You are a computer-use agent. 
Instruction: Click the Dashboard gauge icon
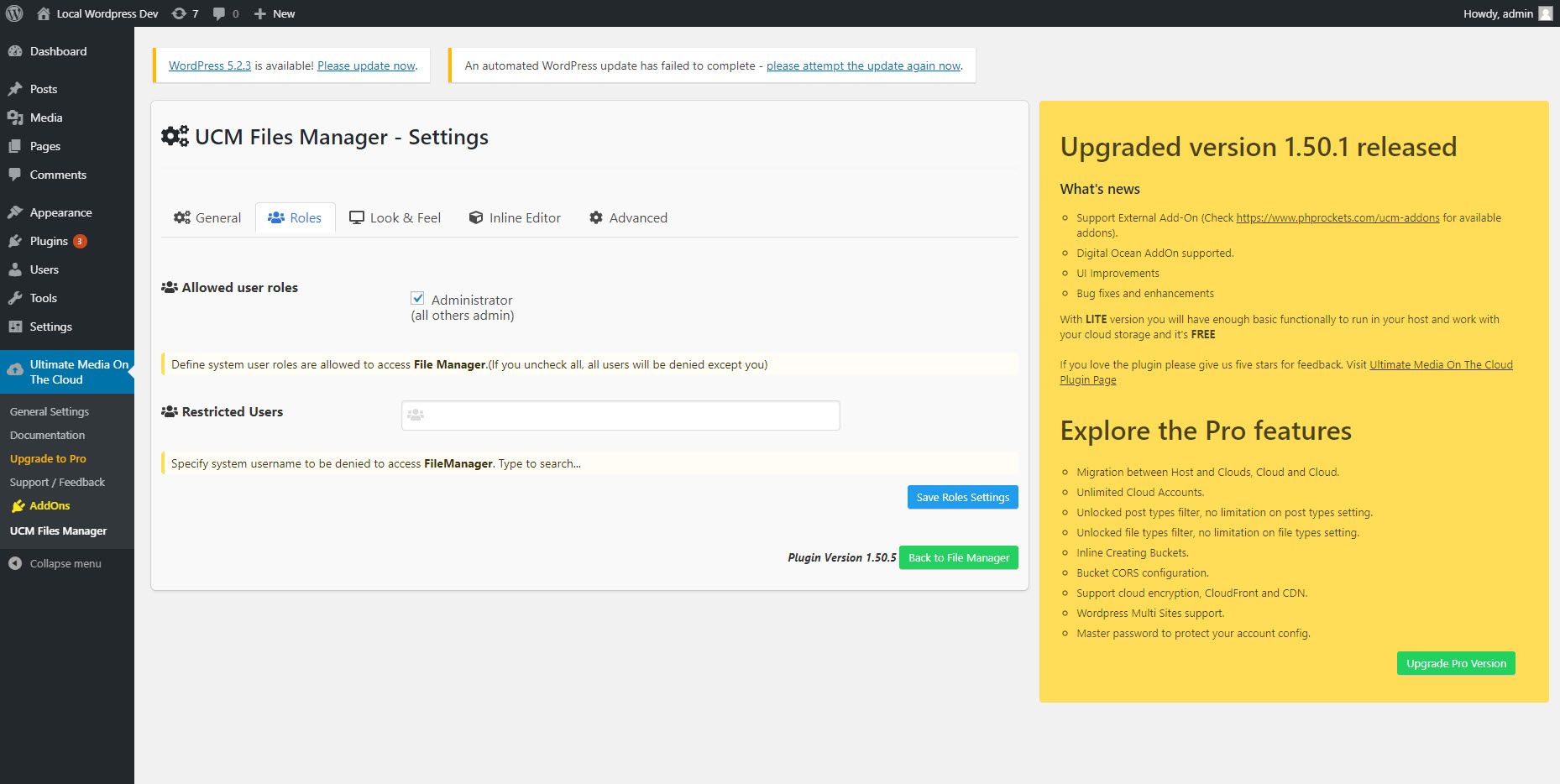point(15,51)
